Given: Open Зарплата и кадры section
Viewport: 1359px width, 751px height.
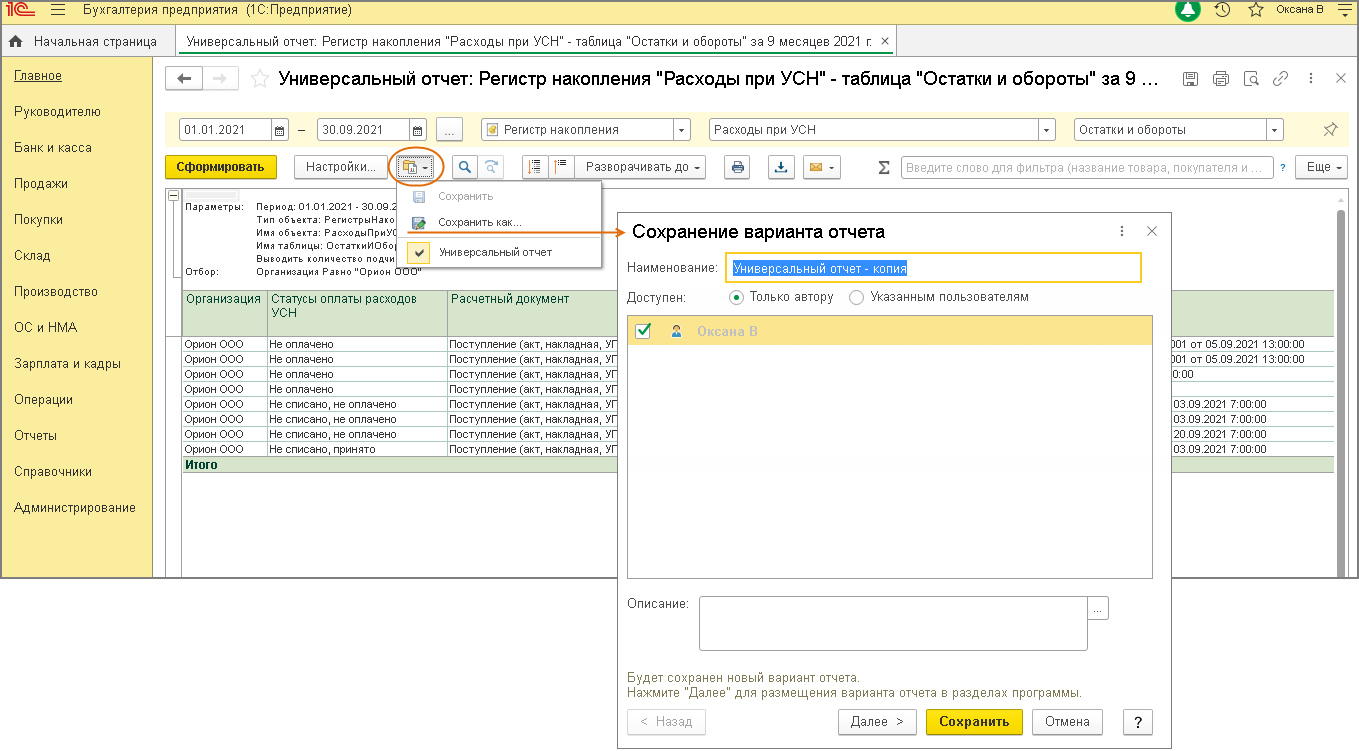Looking at the screenshot, I should pyautogui.click(x=68, y=364).
